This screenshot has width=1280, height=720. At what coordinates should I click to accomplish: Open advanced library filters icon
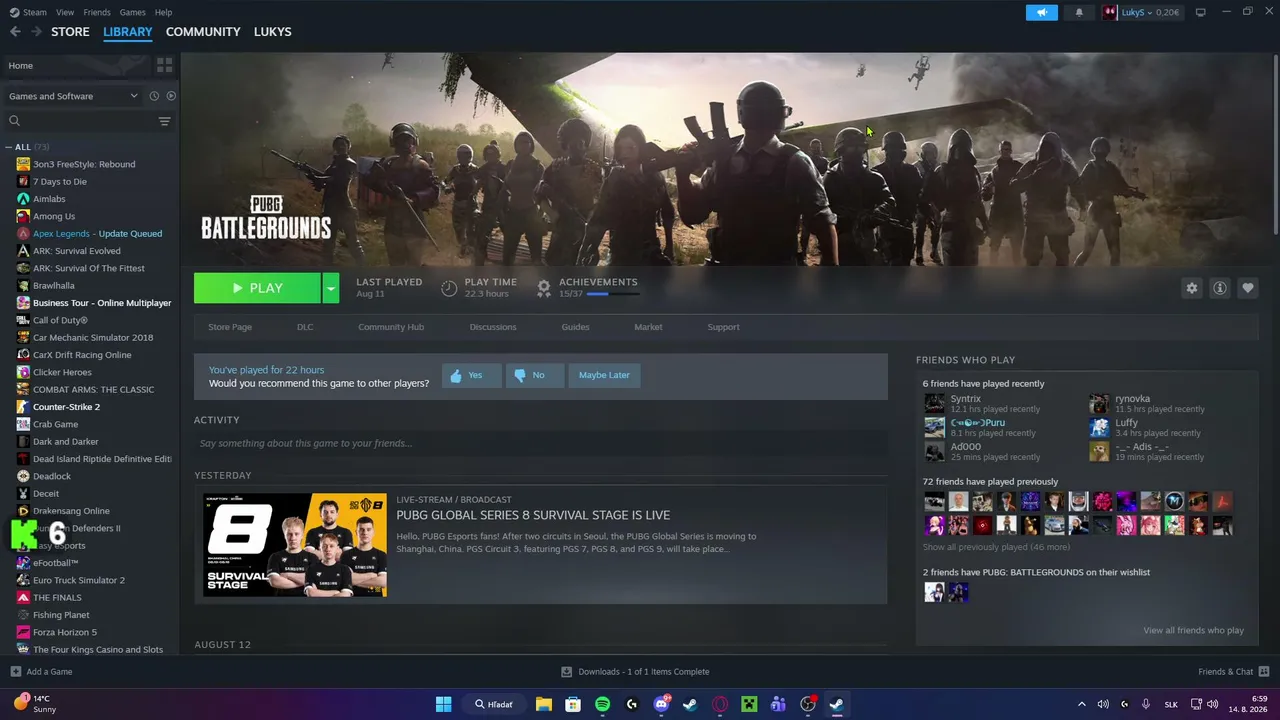165,121
